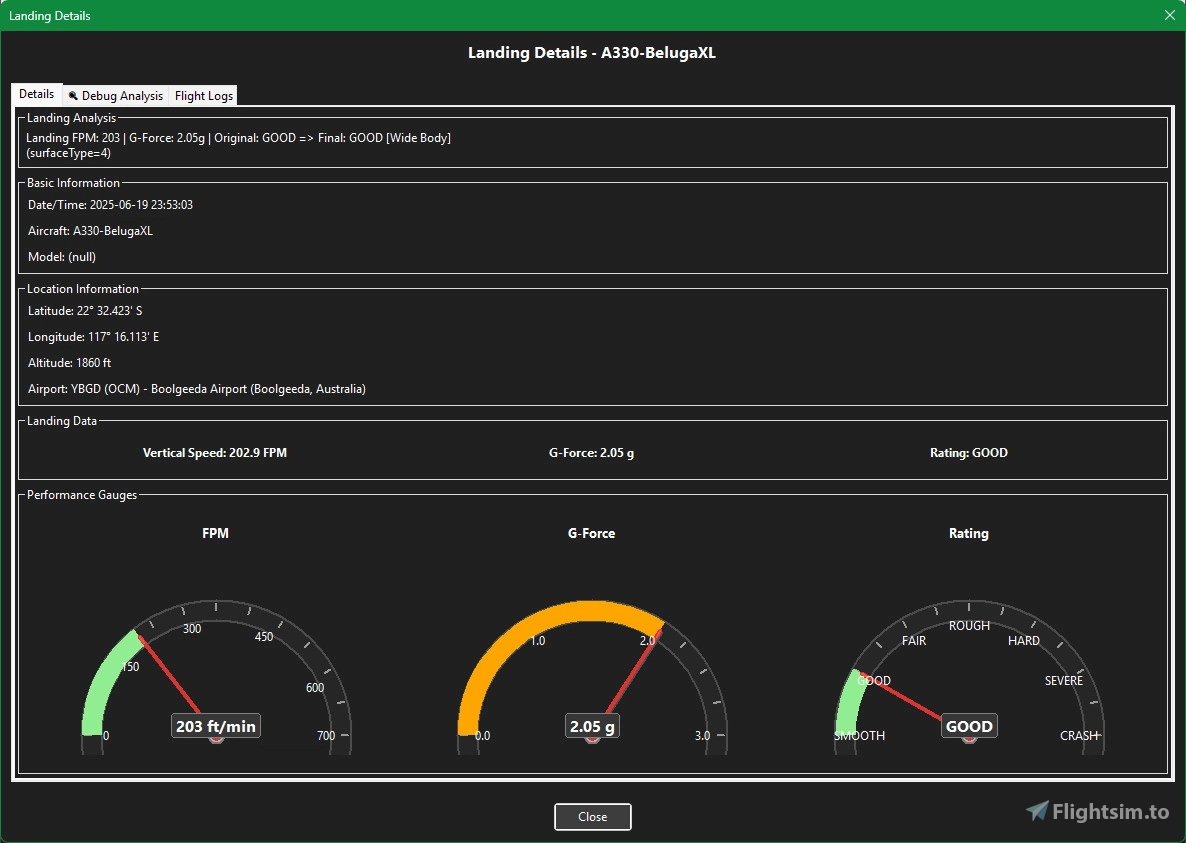Image resolution: width=1186 pixels, height=843 pixels.
Task: Click the Vertical Speed 202.9 FPM label
Action: tap(215, 453)
